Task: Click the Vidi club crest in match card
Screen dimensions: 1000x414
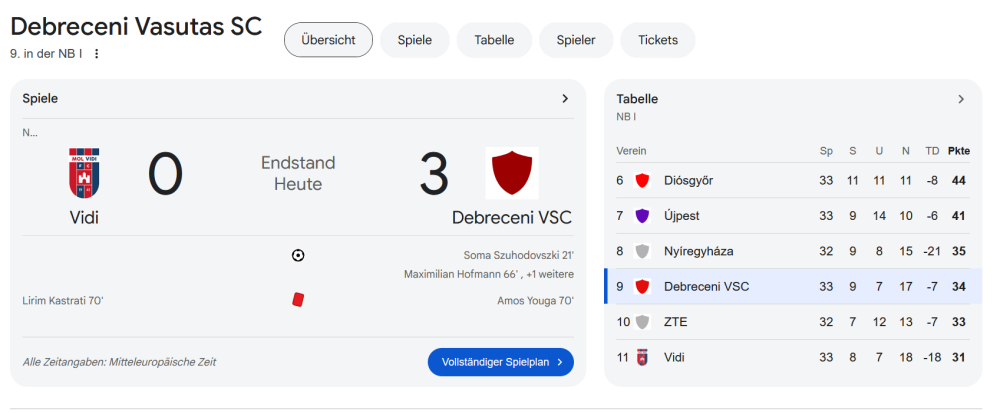Action: click(84, 174)
